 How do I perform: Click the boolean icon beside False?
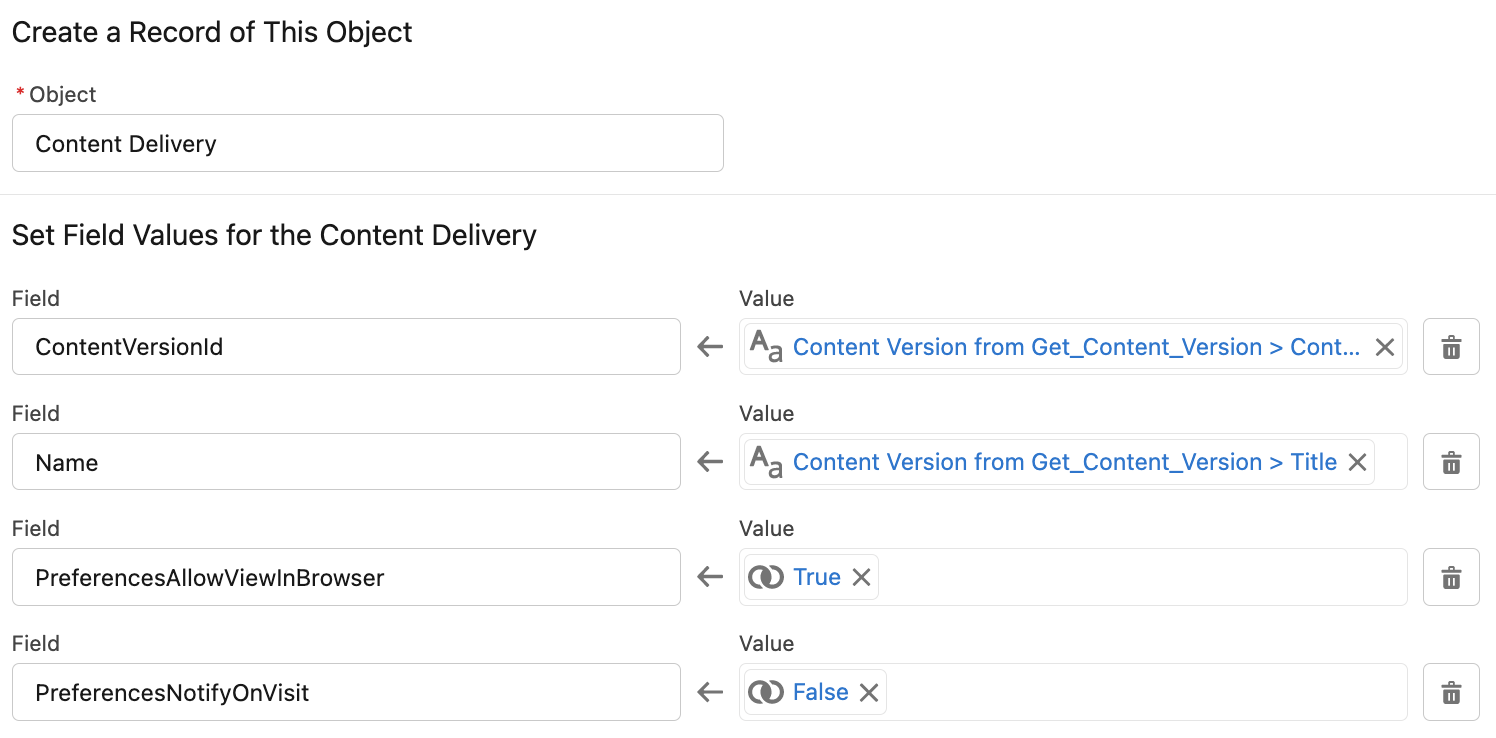click(766, 692)
